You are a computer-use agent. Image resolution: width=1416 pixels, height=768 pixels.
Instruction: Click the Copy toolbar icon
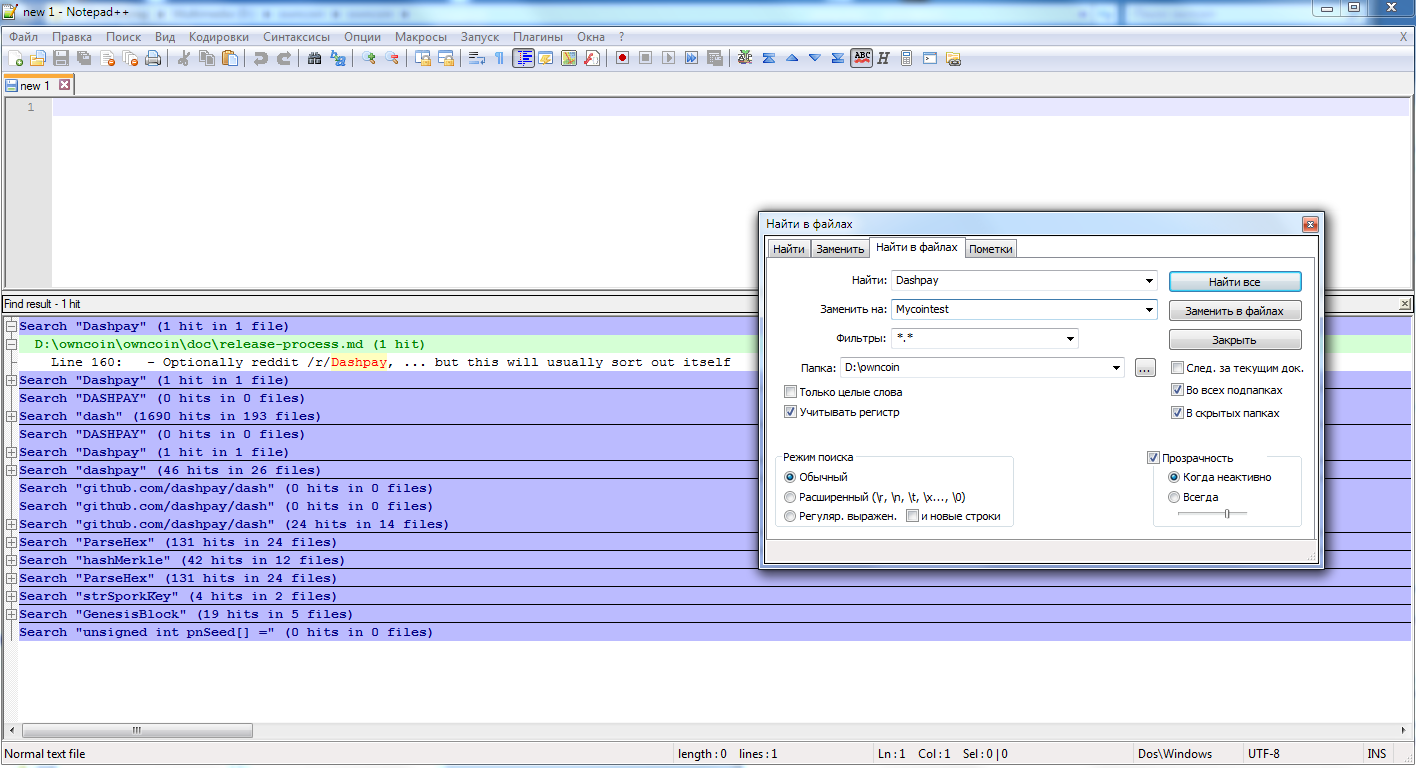click(207, 58)
